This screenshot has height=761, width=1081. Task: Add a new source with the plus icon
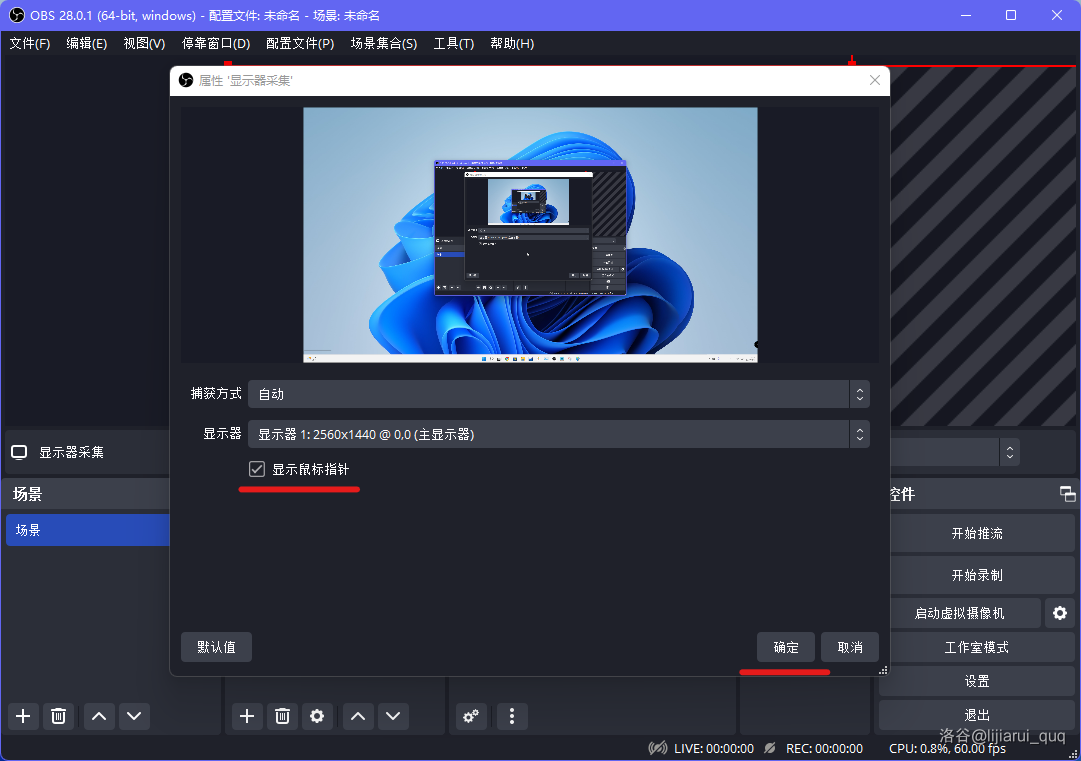(x=247, y=716)
